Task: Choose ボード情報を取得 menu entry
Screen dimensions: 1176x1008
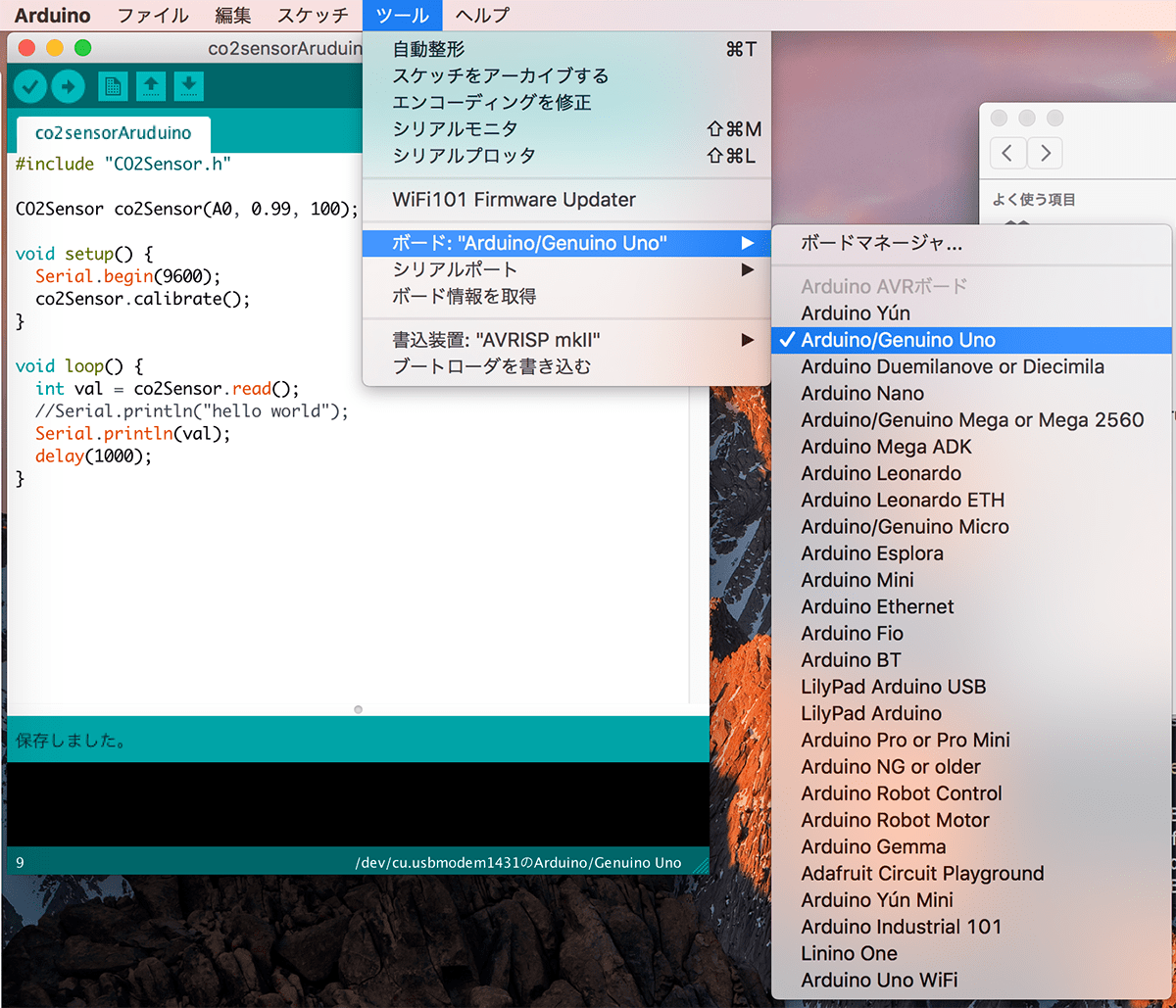Action: coord(566,296)
